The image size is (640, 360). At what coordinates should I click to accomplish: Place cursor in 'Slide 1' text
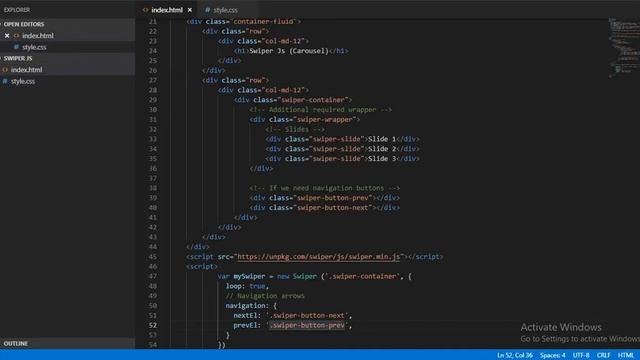click(x=382, y=139)
